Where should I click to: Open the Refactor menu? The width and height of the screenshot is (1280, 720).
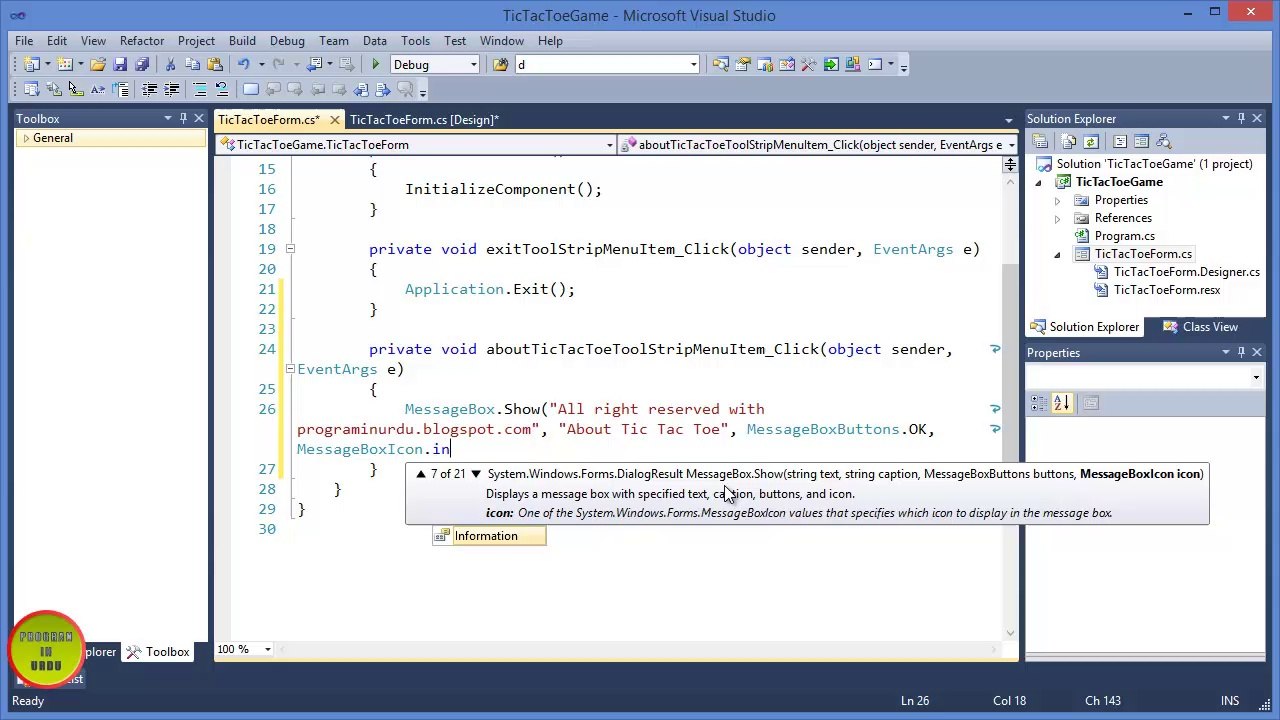pyautogui.click(x=142, y=41)
